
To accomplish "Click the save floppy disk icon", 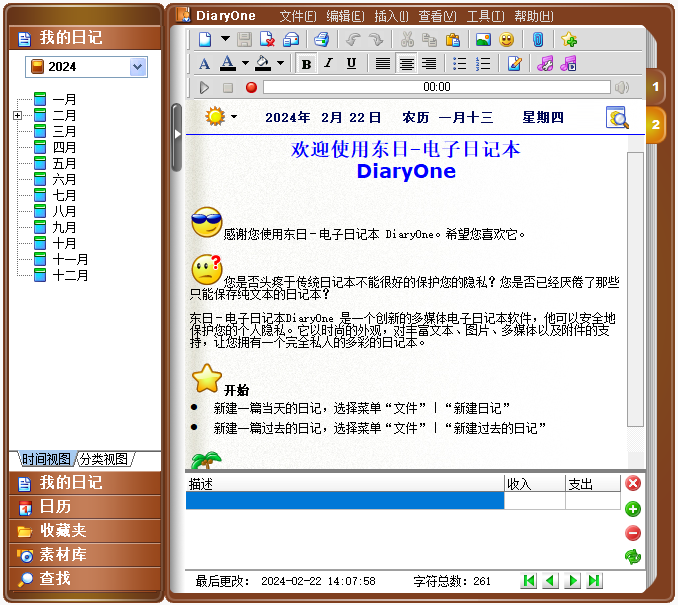I will coord(245,39).
